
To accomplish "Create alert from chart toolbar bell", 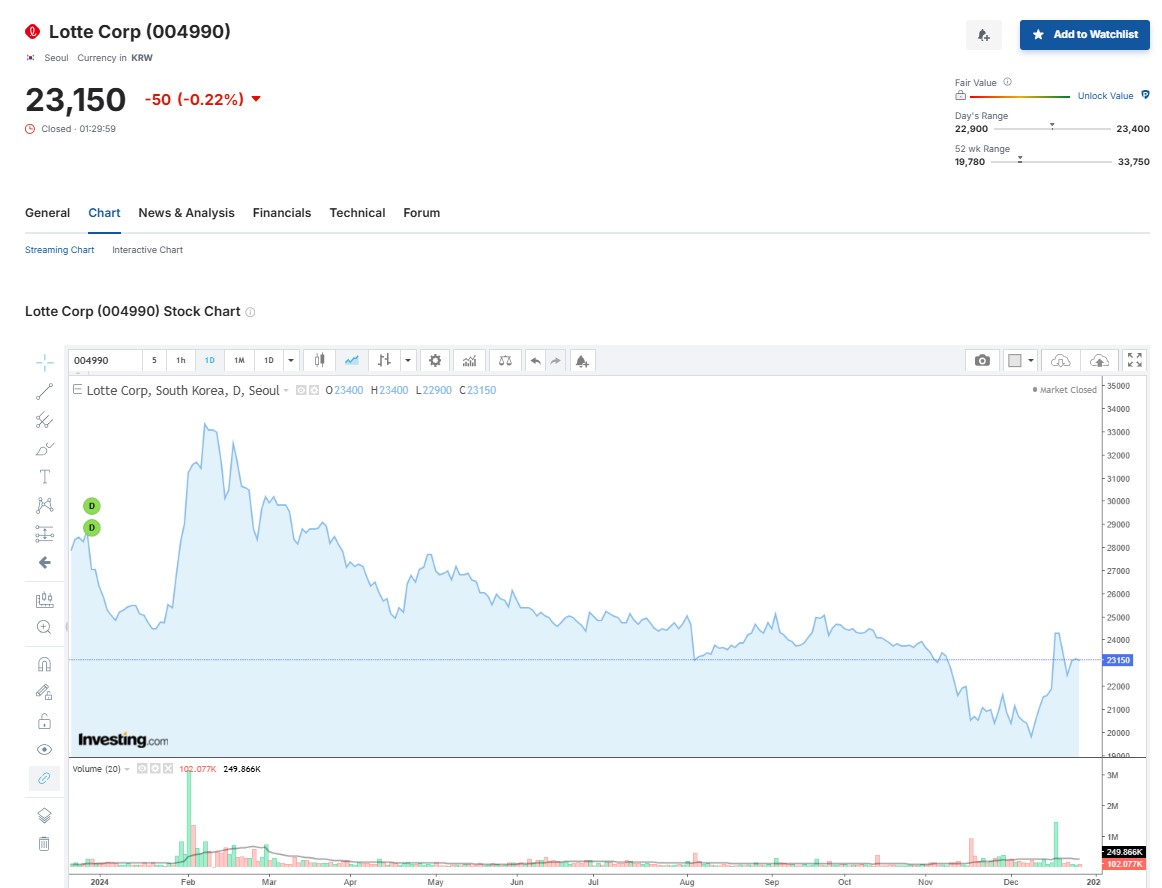I will pyautogui.click(x=582, y=360).
